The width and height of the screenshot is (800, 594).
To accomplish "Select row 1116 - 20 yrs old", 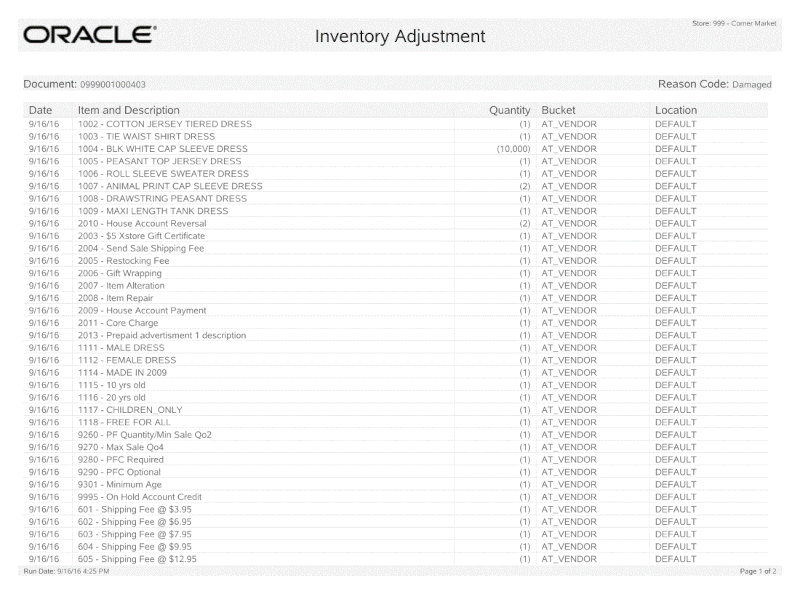I will pyautogui.click(x=395, y=397).
